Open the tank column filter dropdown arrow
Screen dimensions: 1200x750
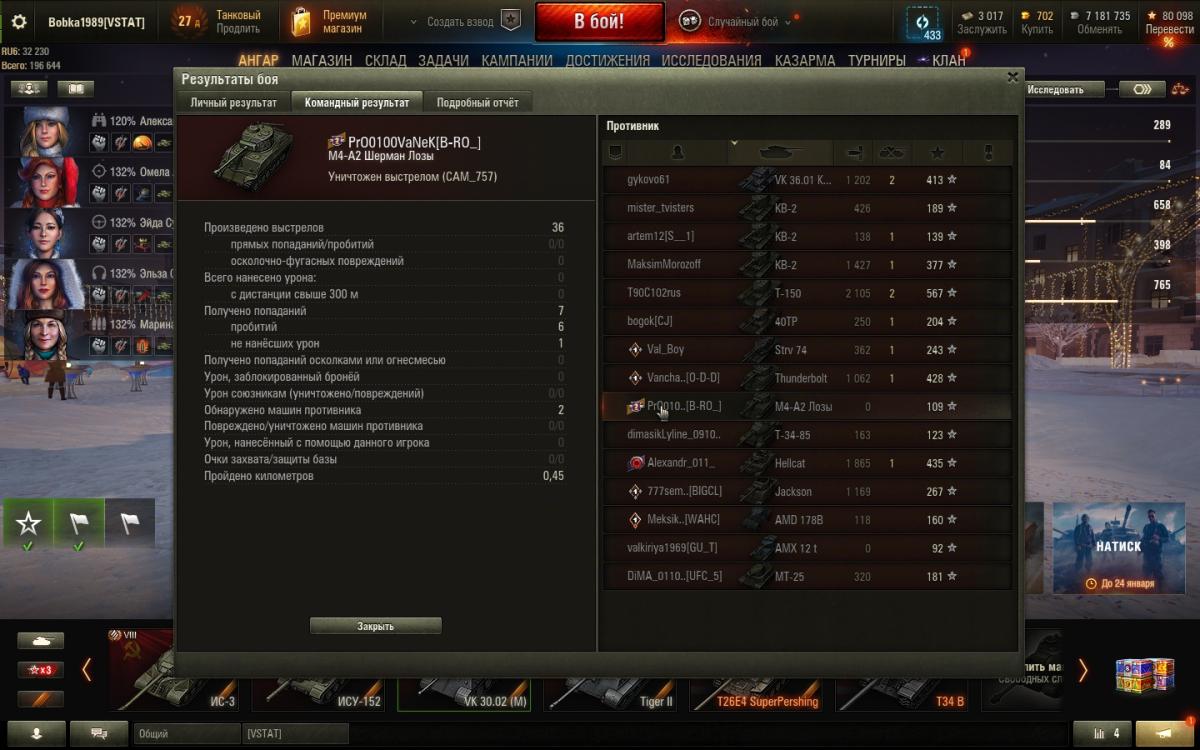(734, 145)
